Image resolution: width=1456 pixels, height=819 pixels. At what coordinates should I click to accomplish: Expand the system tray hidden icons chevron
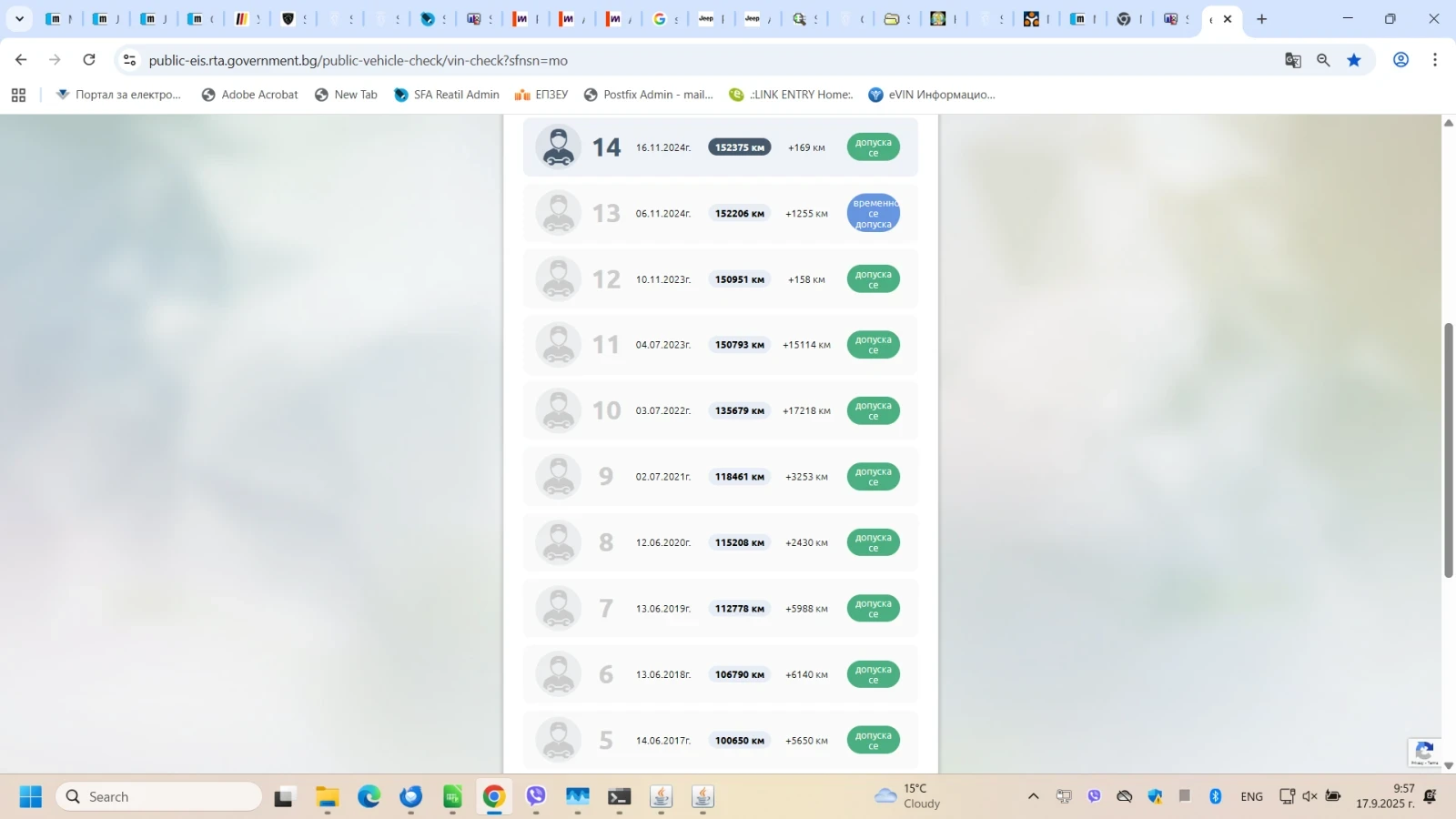1033,796
